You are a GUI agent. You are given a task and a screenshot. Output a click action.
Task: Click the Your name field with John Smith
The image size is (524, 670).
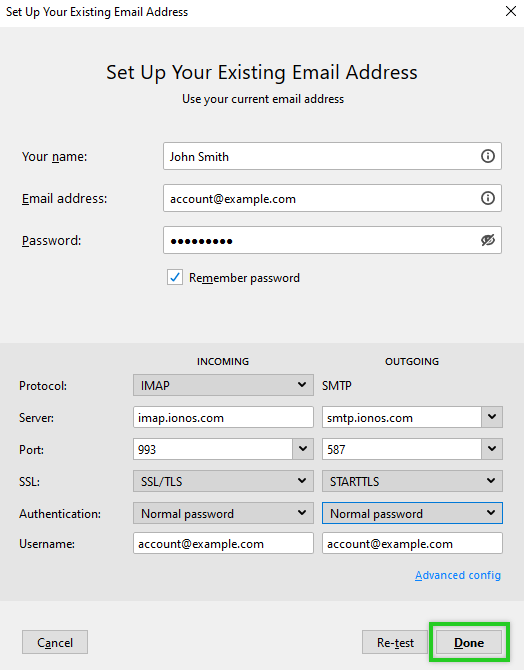tap(332, 156)
